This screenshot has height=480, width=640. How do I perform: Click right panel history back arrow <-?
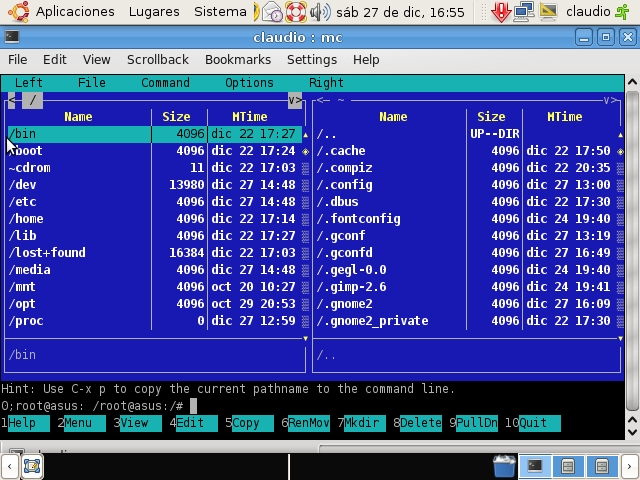point(323,100)
